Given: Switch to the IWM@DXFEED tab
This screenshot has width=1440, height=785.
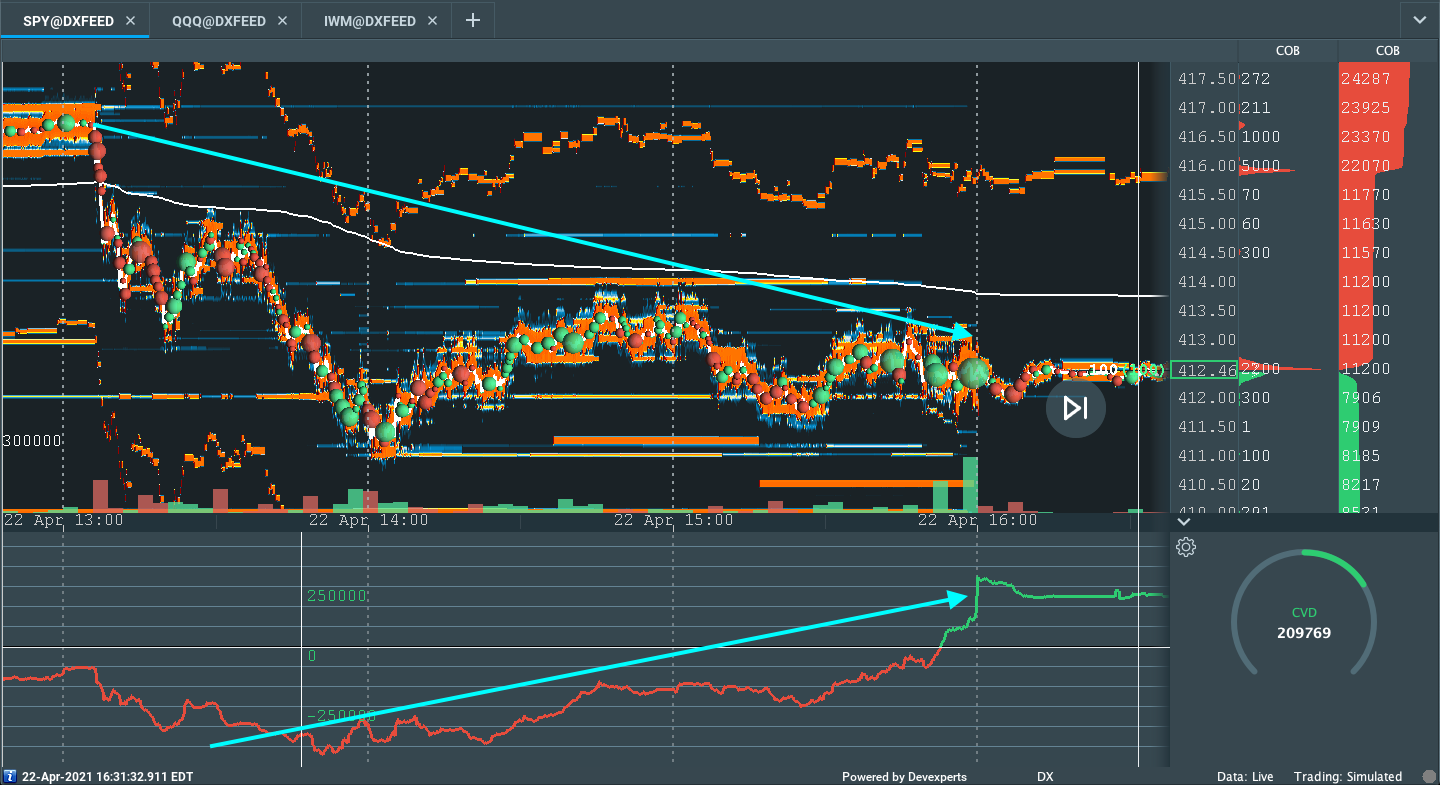Looking at the screenshot, I should tap(376, 20).
